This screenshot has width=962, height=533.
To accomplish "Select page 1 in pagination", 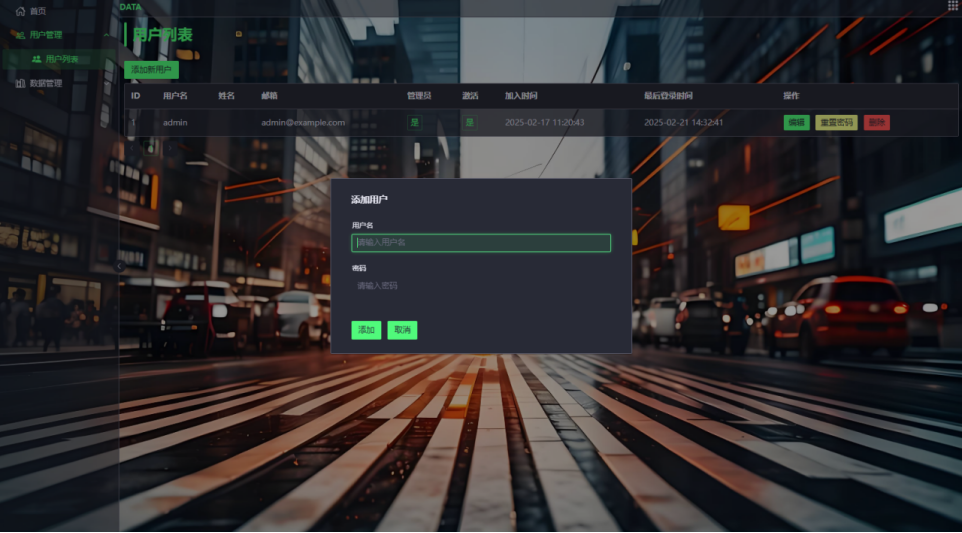I will [151, 148].
